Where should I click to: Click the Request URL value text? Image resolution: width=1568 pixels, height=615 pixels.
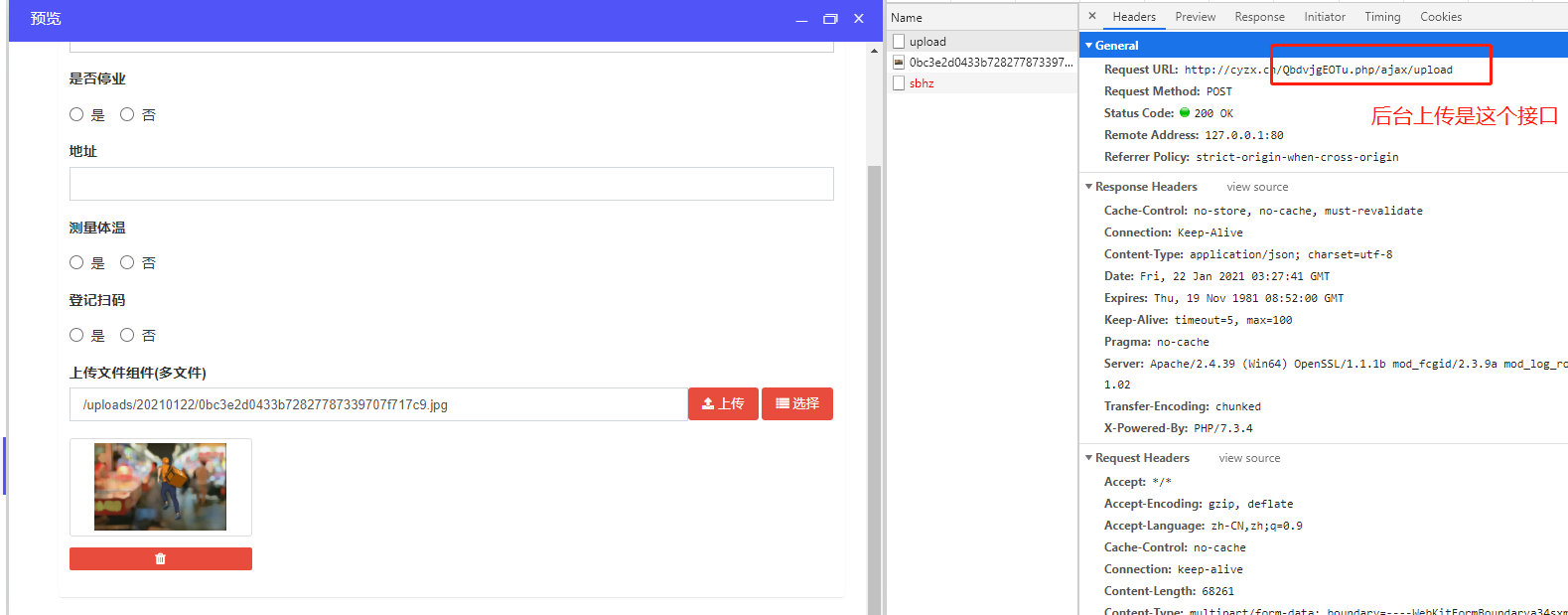click(1319, 70)
